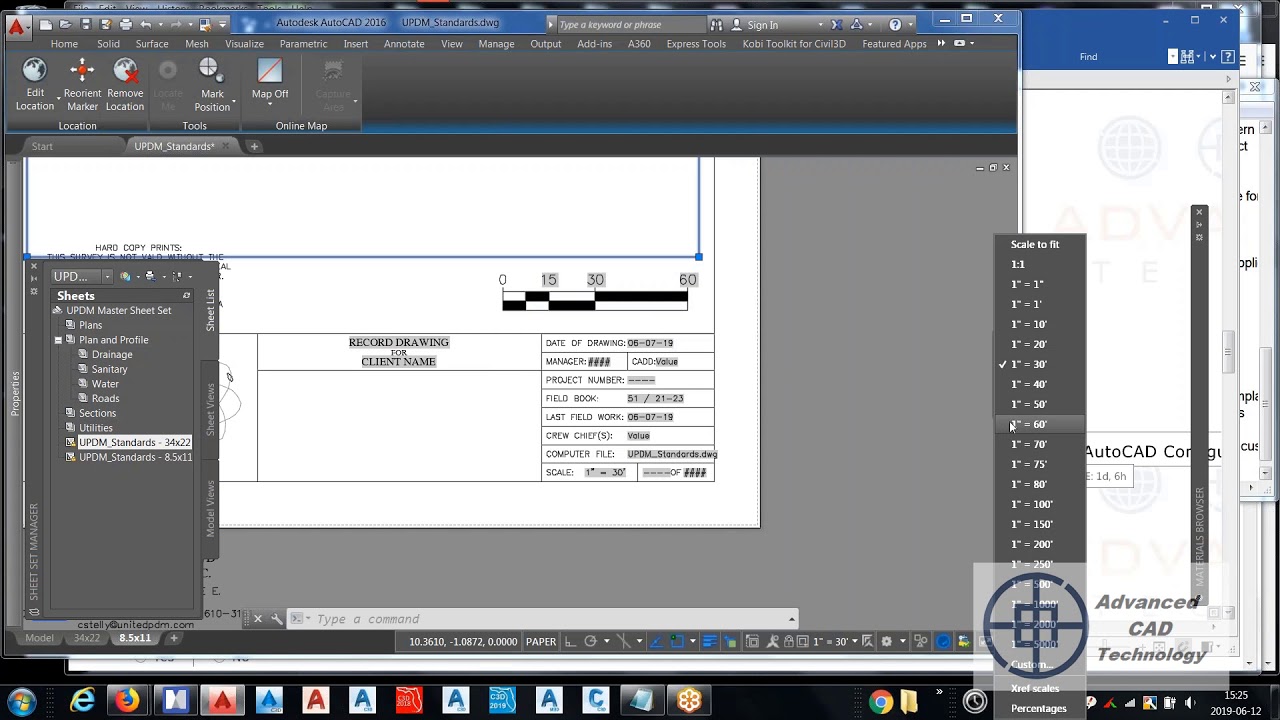Open the AutoCAD application menu button
The image size is (1280, 720).
click(x=17, y=27)
